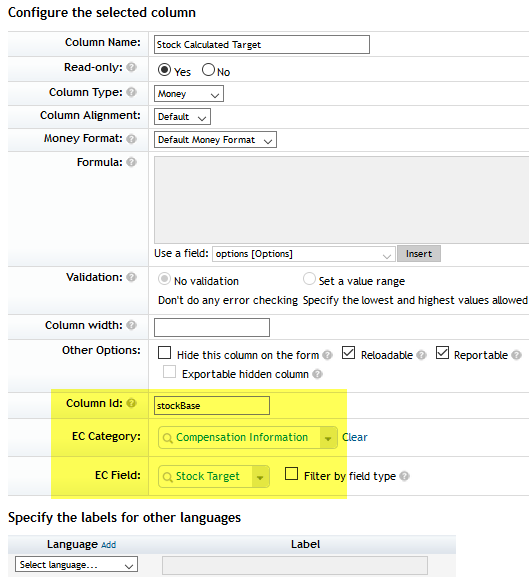Viewport: 529px width, 585px height.
Task: Click Clear link next to EC Category
Action: click(355, 437)
